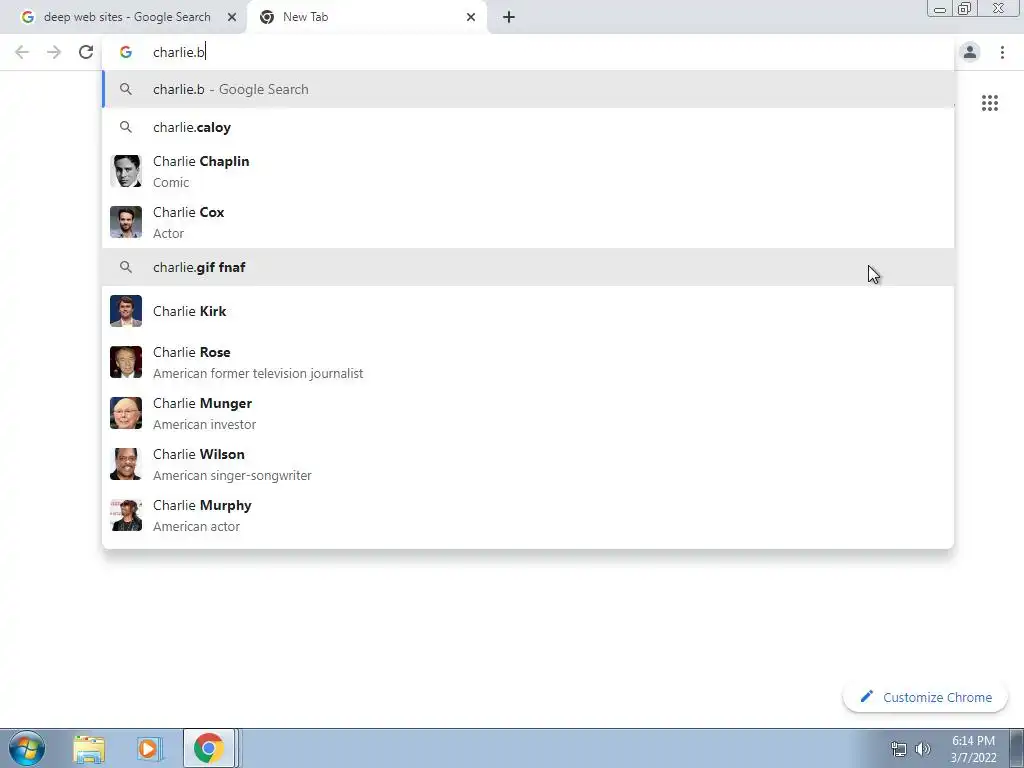Pick the Charlie Murphy suggestion
1024x768 pixels.
528,515
